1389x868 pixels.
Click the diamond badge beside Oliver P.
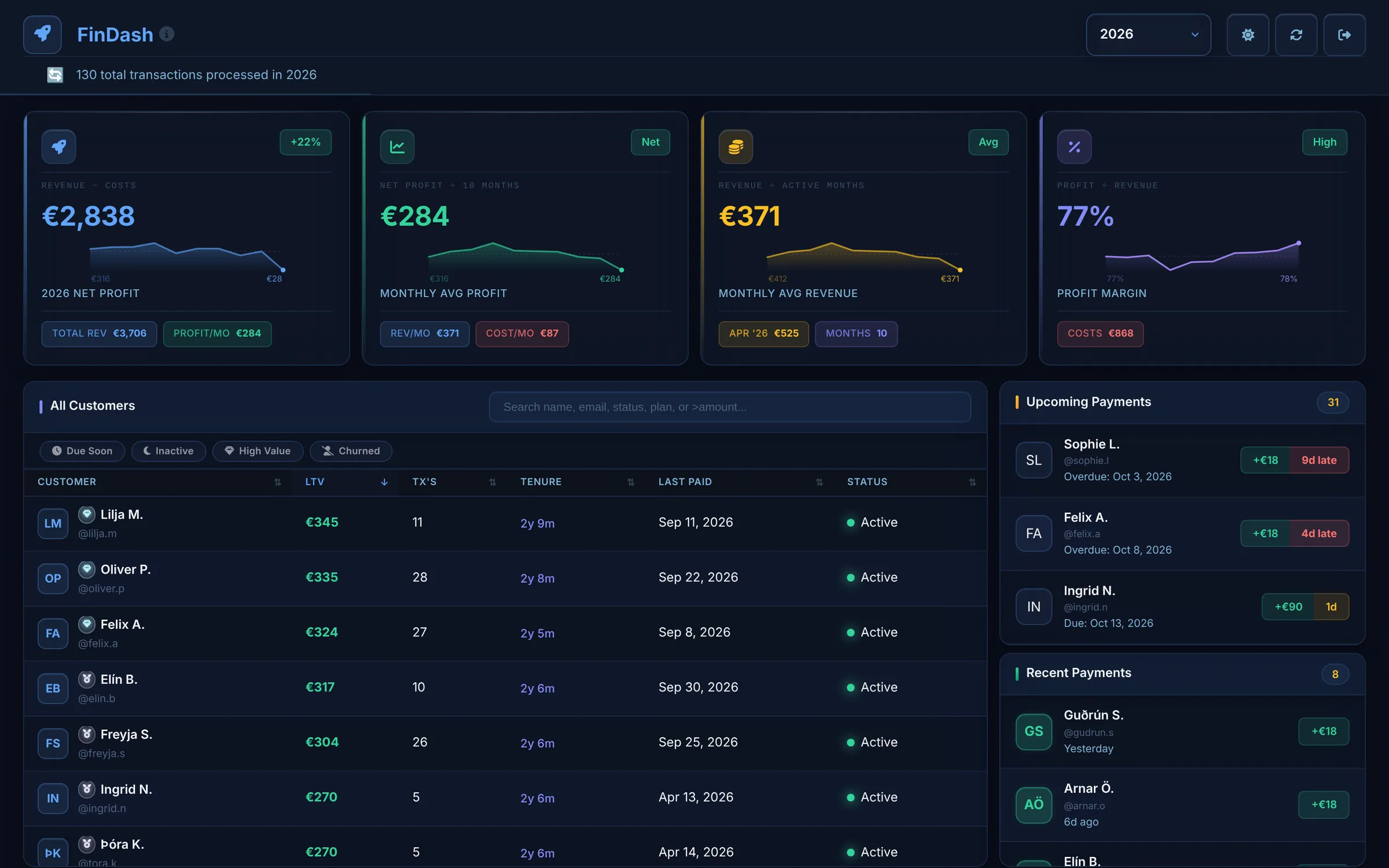click(87, 569)
